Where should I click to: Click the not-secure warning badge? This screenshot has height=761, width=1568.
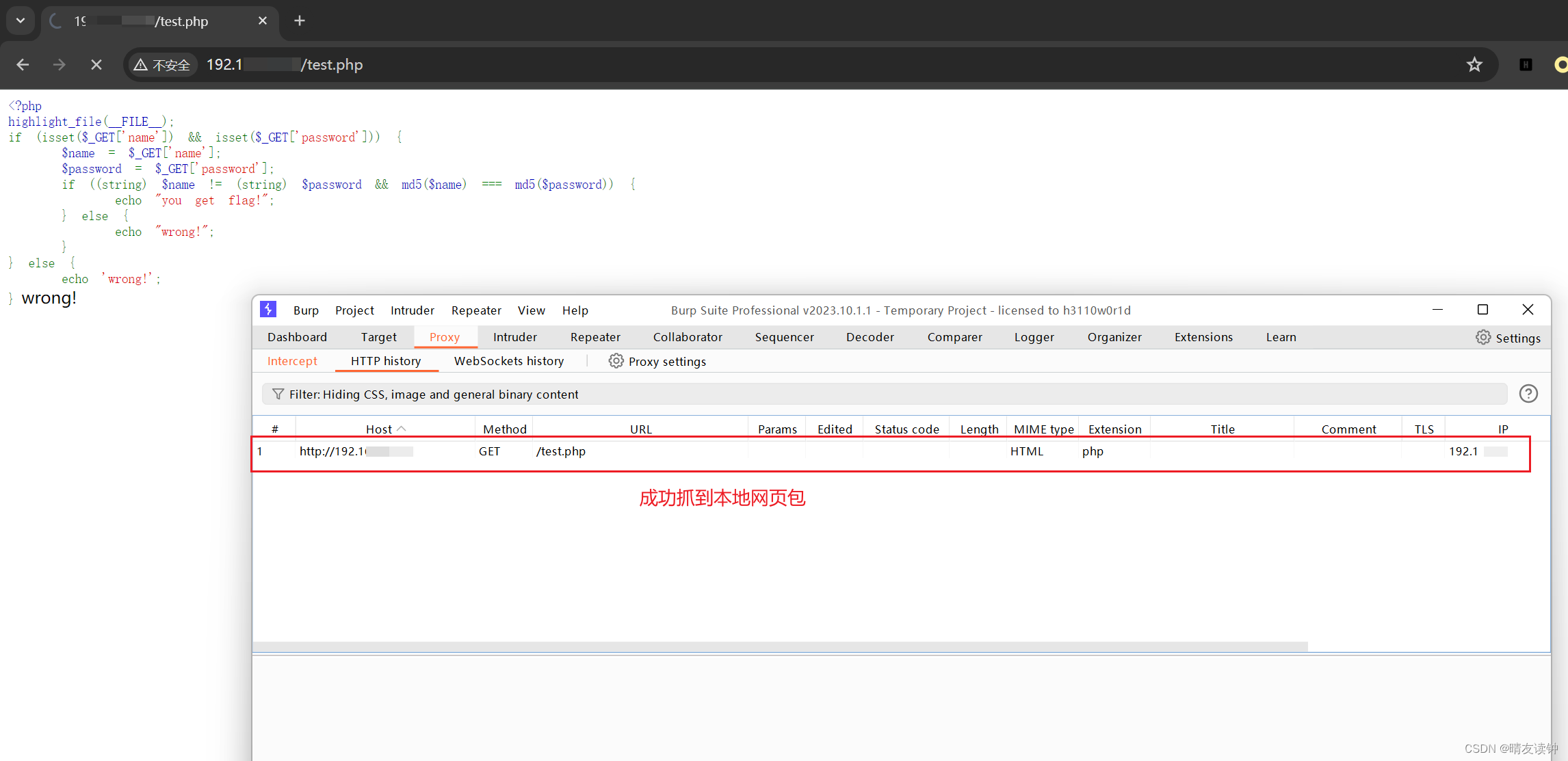click(x=163, y=65)
